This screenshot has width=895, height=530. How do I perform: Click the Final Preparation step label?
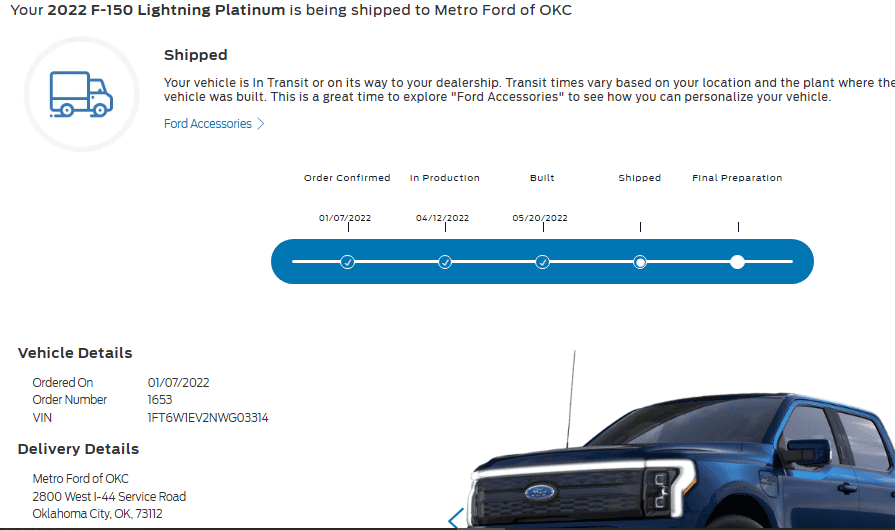click(737, 178)
